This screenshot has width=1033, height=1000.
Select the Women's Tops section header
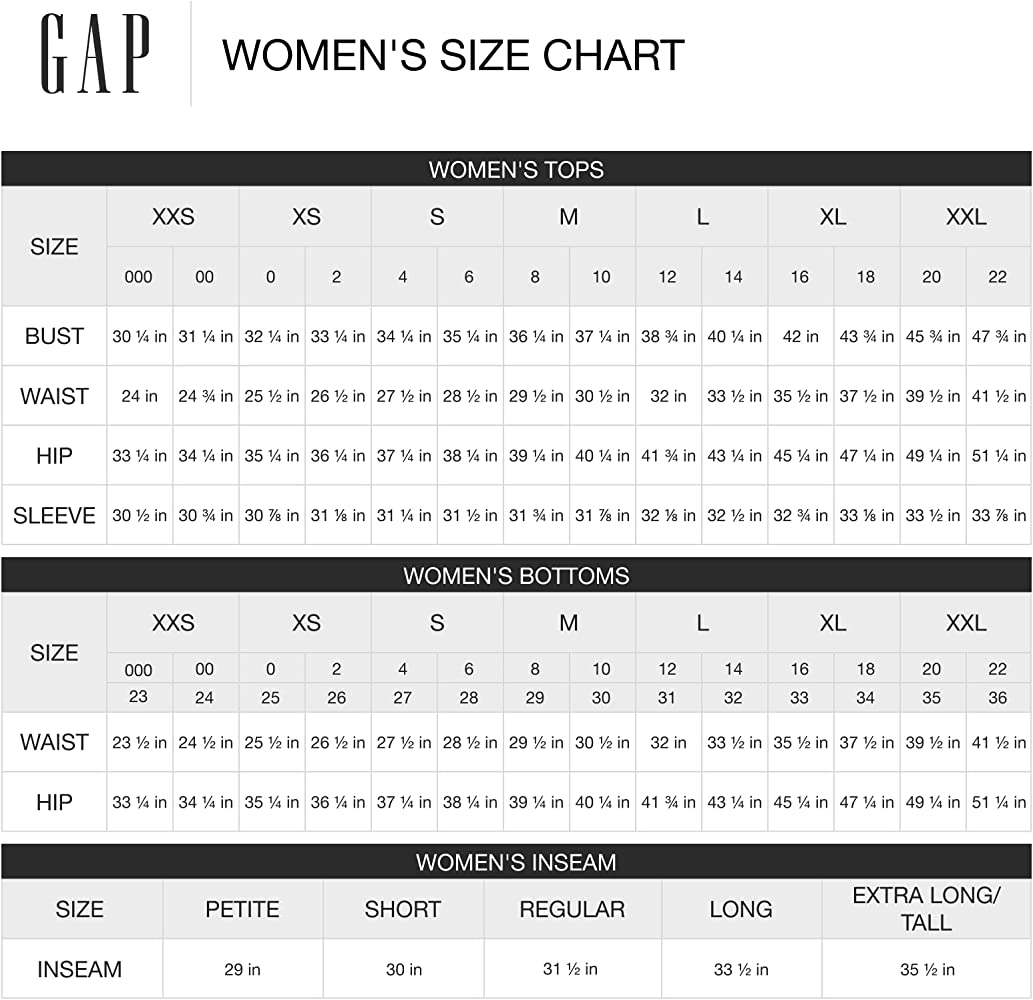(516, 169)
